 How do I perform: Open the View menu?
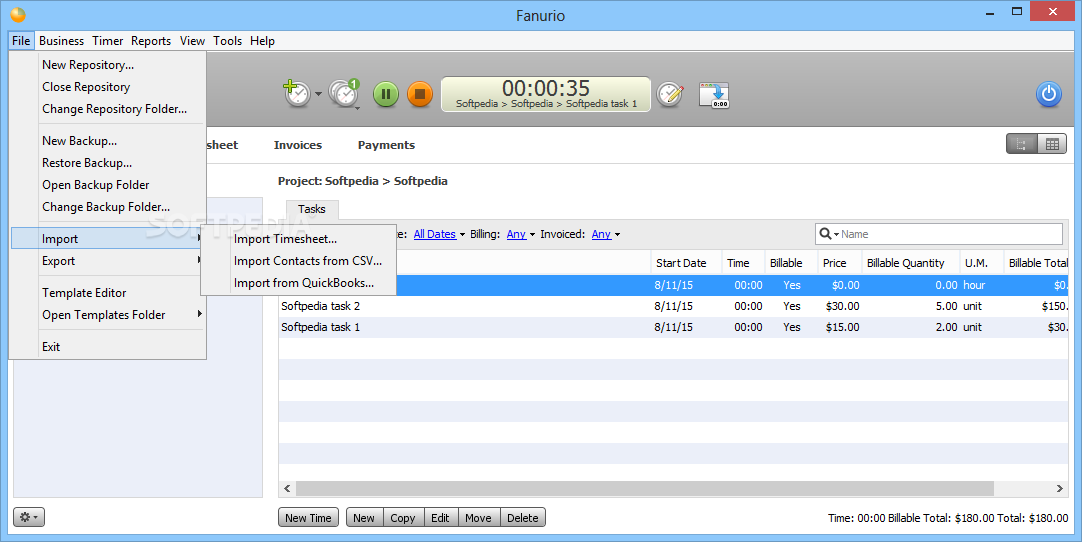coord(193,41)
